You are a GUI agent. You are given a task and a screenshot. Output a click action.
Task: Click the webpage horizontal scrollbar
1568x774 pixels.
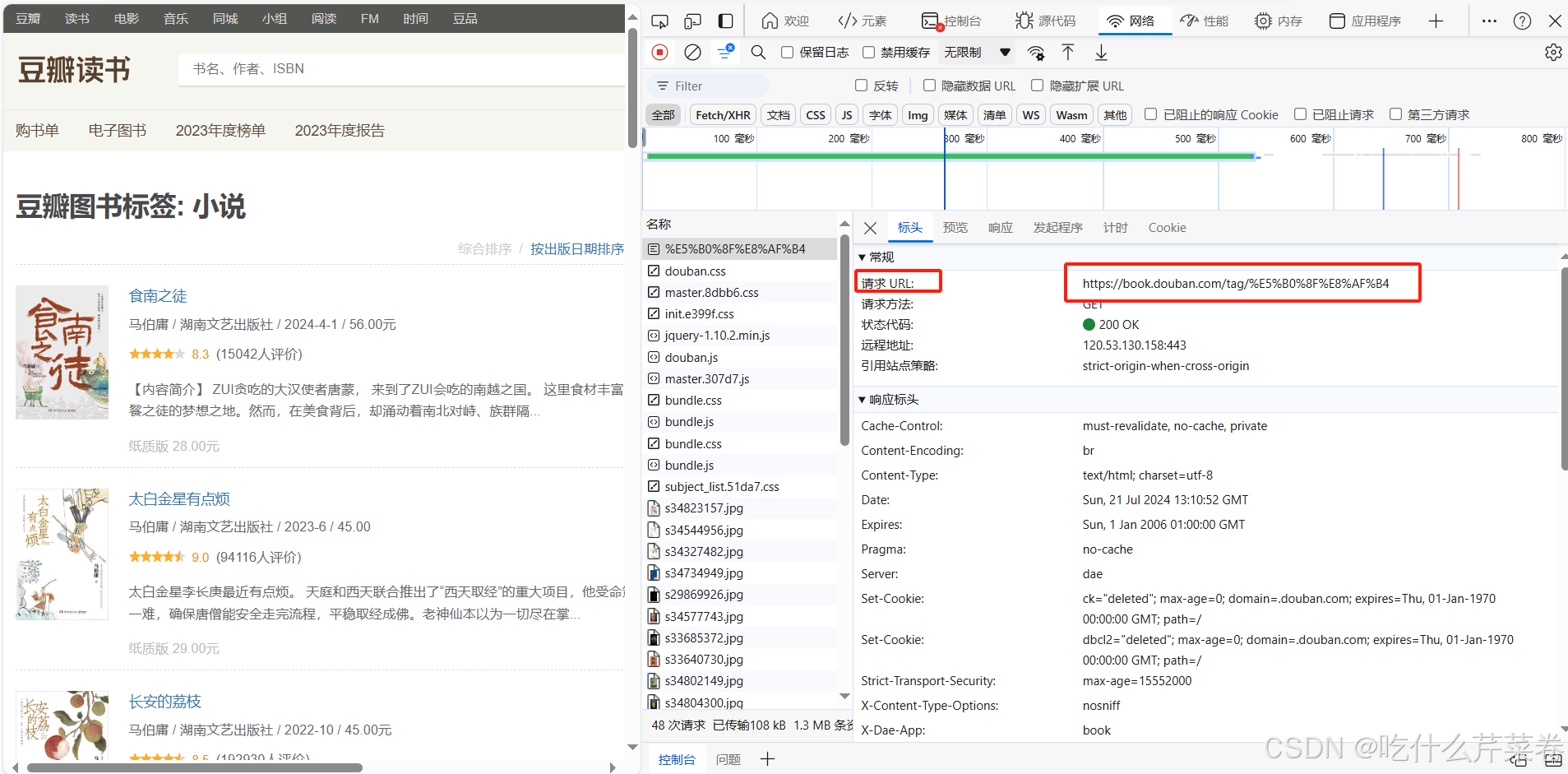[195, 767]
